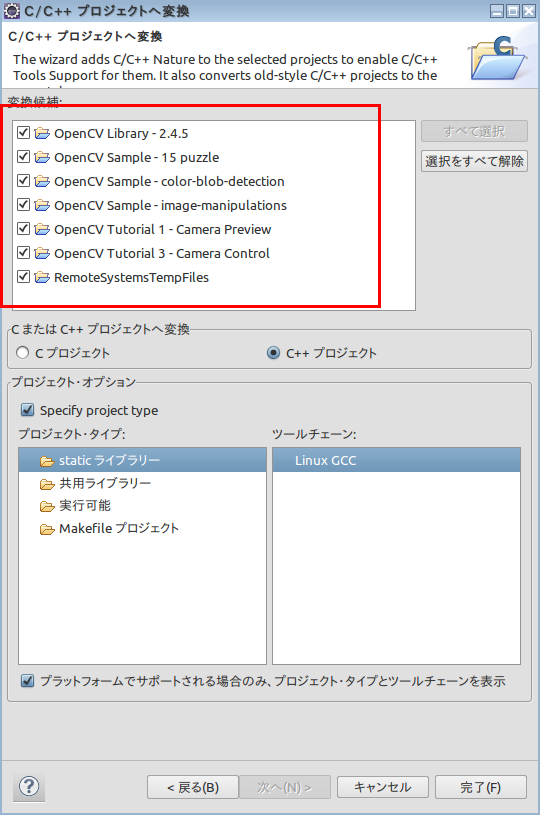
Task: Click the 完了(F) button
Action: pos(481,787)
